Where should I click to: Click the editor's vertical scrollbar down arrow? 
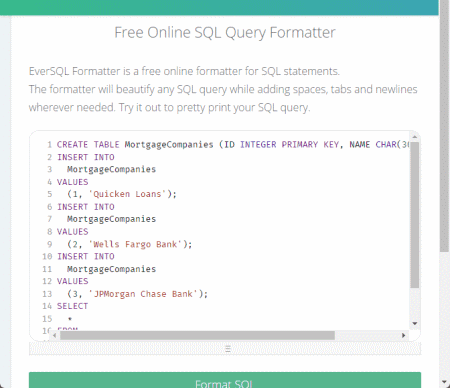click(x=415, y=324)
